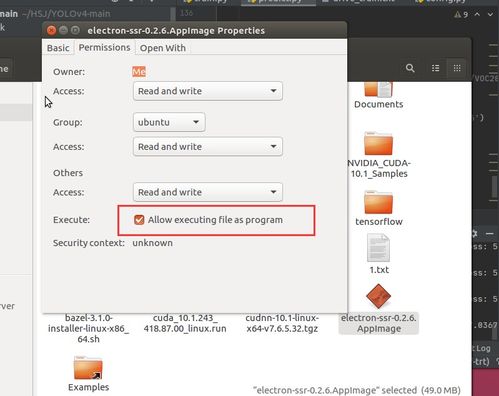Select the cuda_10.1.243 run file name

coord(185,323)
